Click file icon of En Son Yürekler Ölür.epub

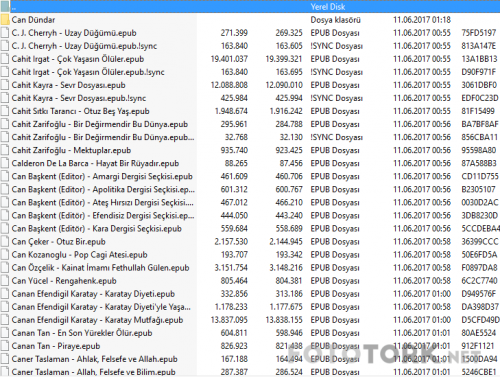[x=5, y=333]
